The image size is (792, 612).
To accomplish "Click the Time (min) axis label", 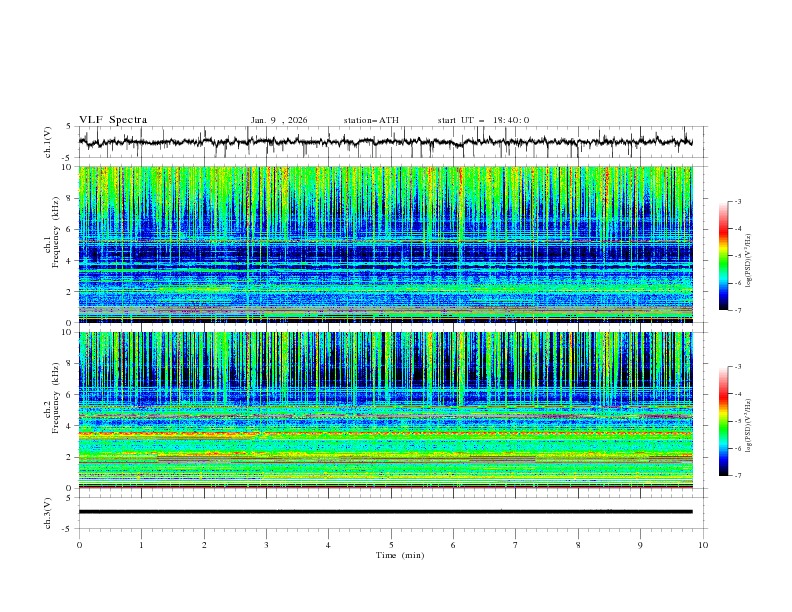I will [x=400, y=555].
